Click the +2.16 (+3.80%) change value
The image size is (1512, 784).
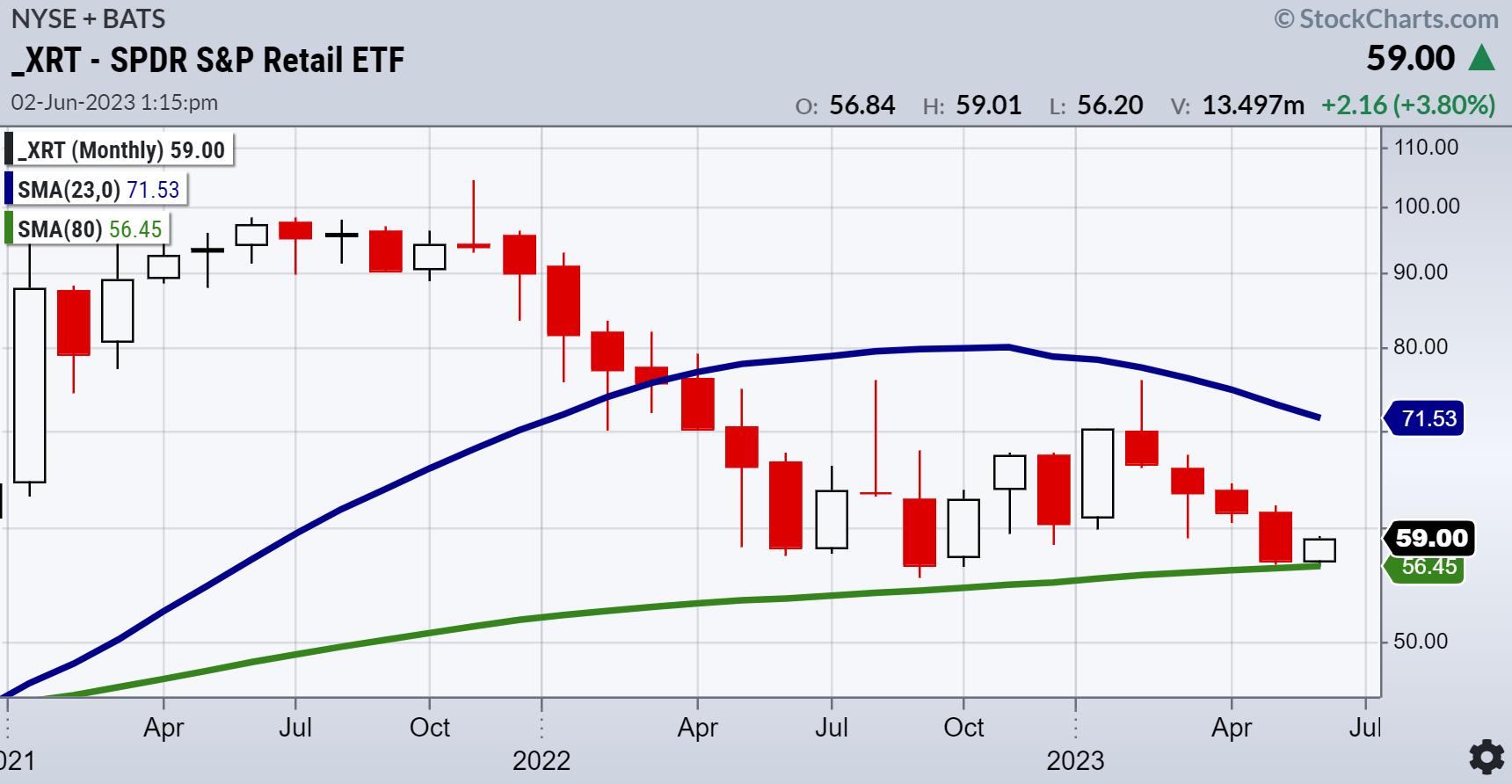pyautogui.click(x=1407, y=105)
